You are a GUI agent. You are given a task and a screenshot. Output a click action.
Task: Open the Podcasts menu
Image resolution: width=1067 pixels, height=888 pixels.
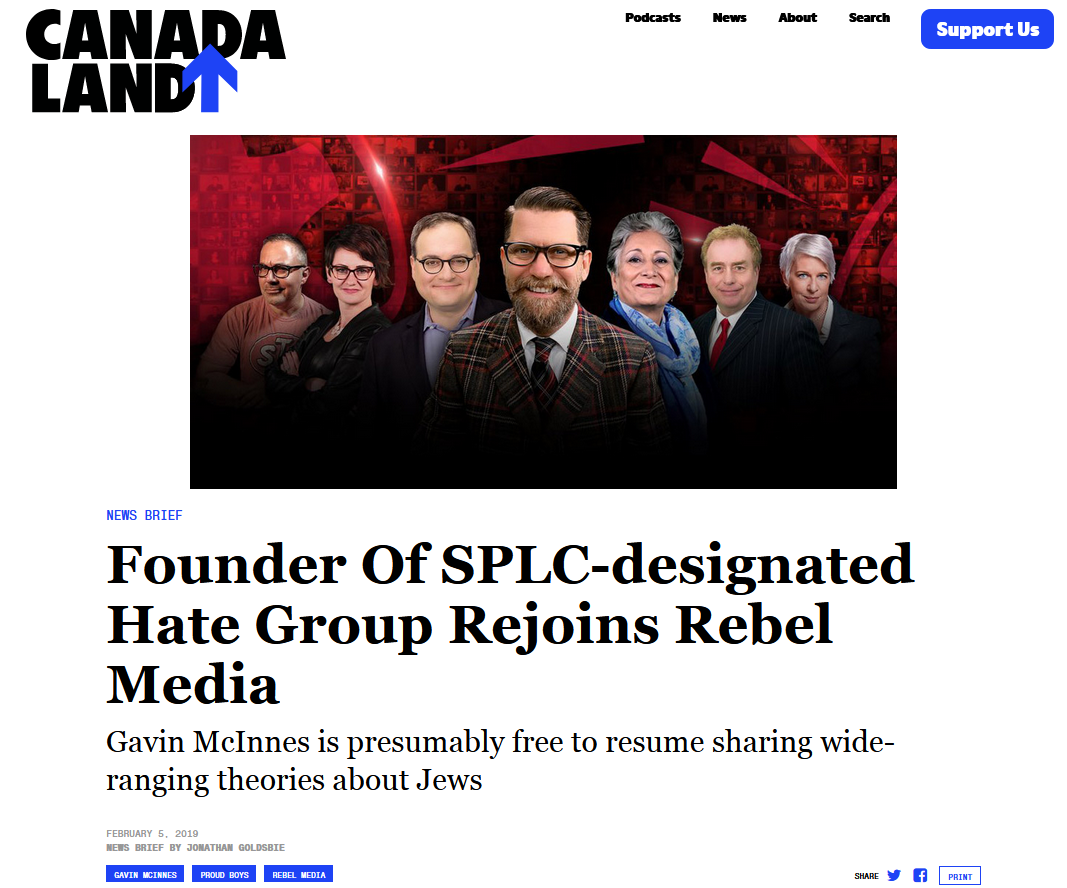point(653,18)
